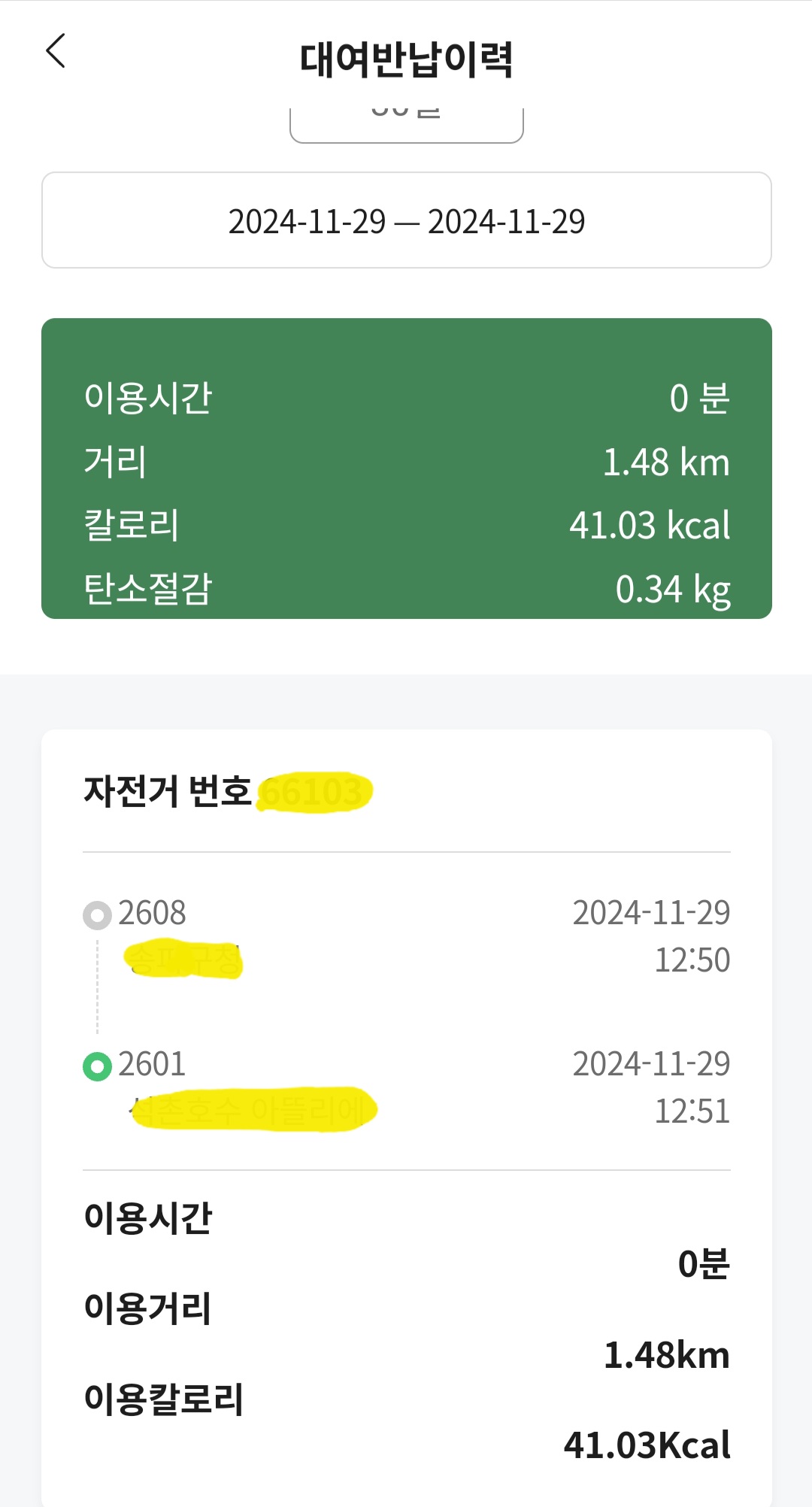Image resolution: width=812 pixels, height=1507 pixels.
Task: Select the 탄소절감 0.34 kg value
Action: [673, 589]
